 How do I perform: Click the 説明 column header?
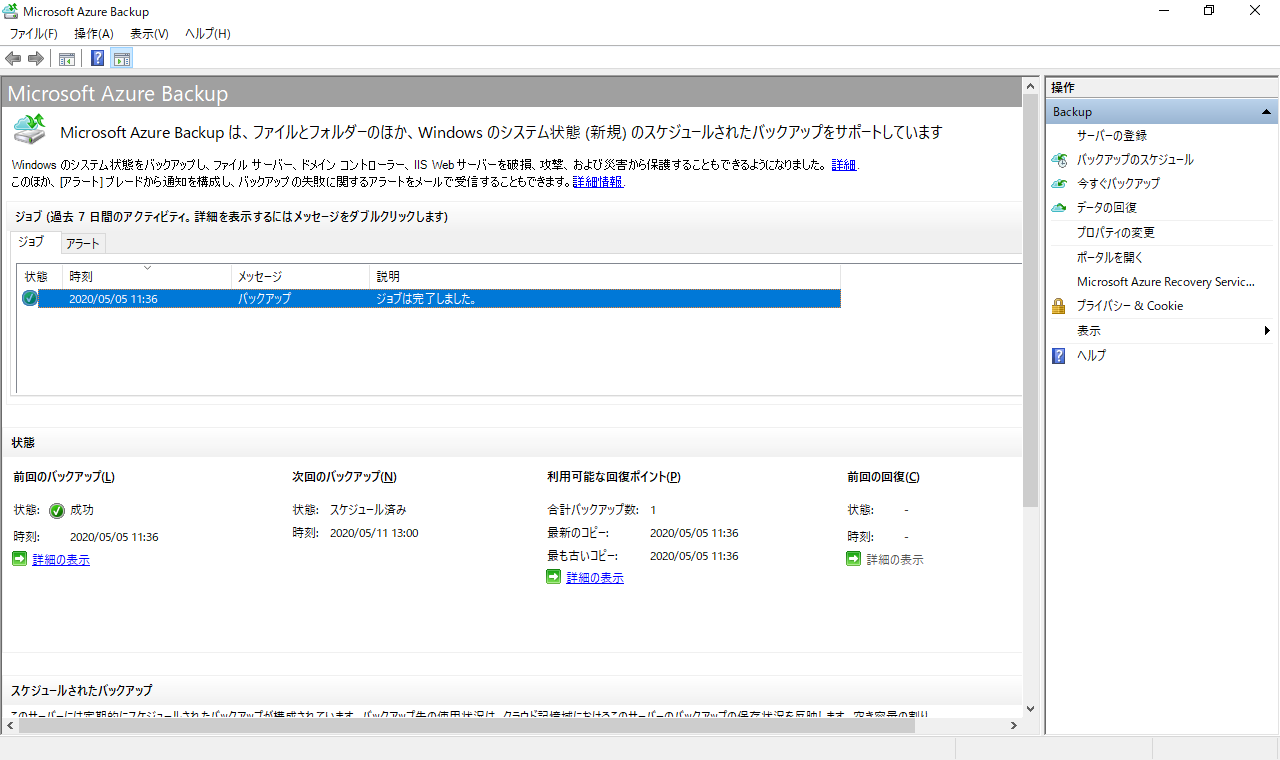click(x=605, y=276)
